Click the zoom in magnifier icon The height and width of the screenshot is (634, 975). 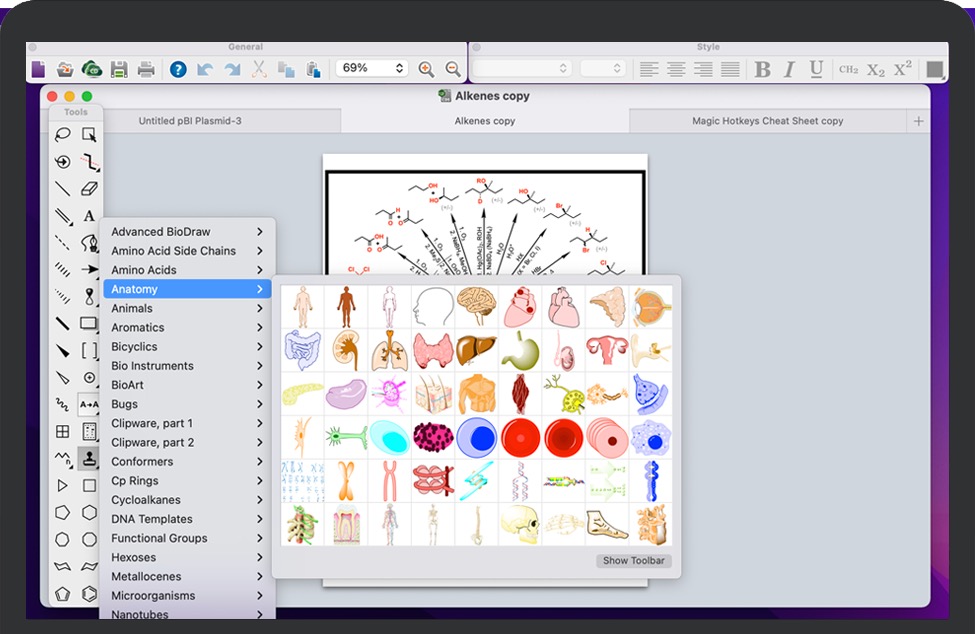[x=426, y=69]
